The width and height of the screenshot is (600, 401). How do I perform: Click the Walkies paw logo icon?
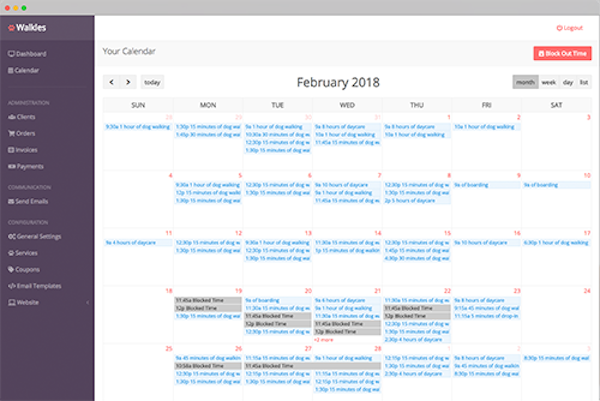pyautogui.click(x=11, y=28)
